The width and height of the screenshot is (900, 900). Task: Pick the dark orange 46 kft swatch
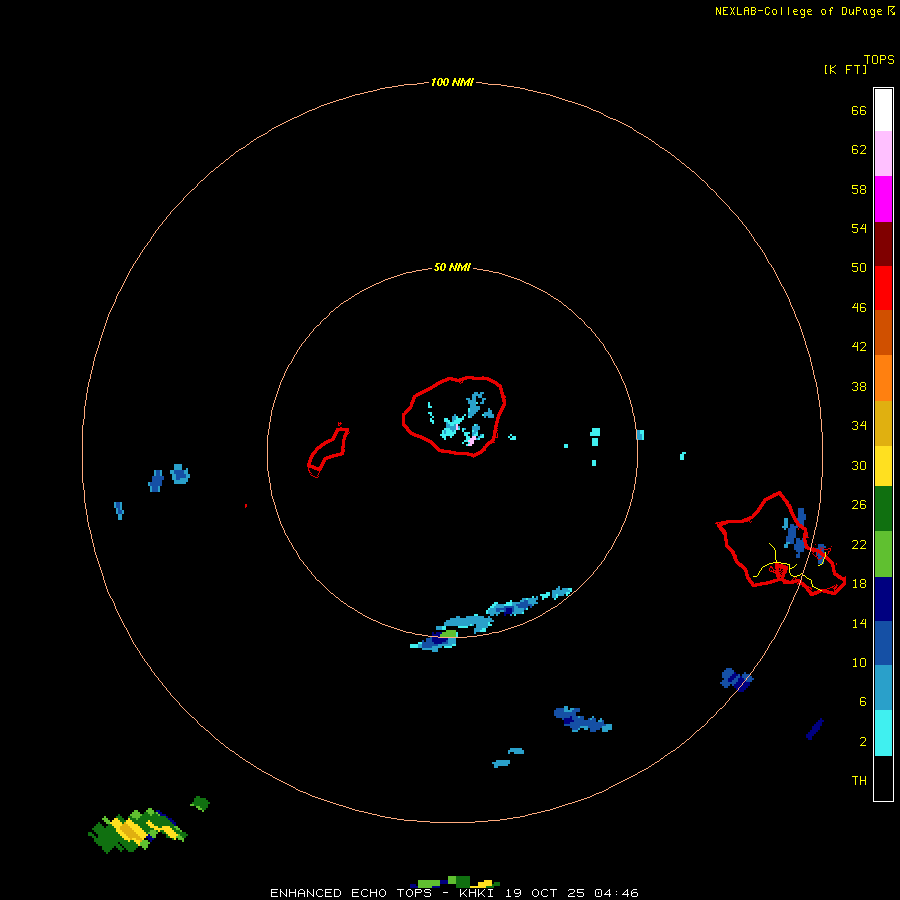point(883,333)
